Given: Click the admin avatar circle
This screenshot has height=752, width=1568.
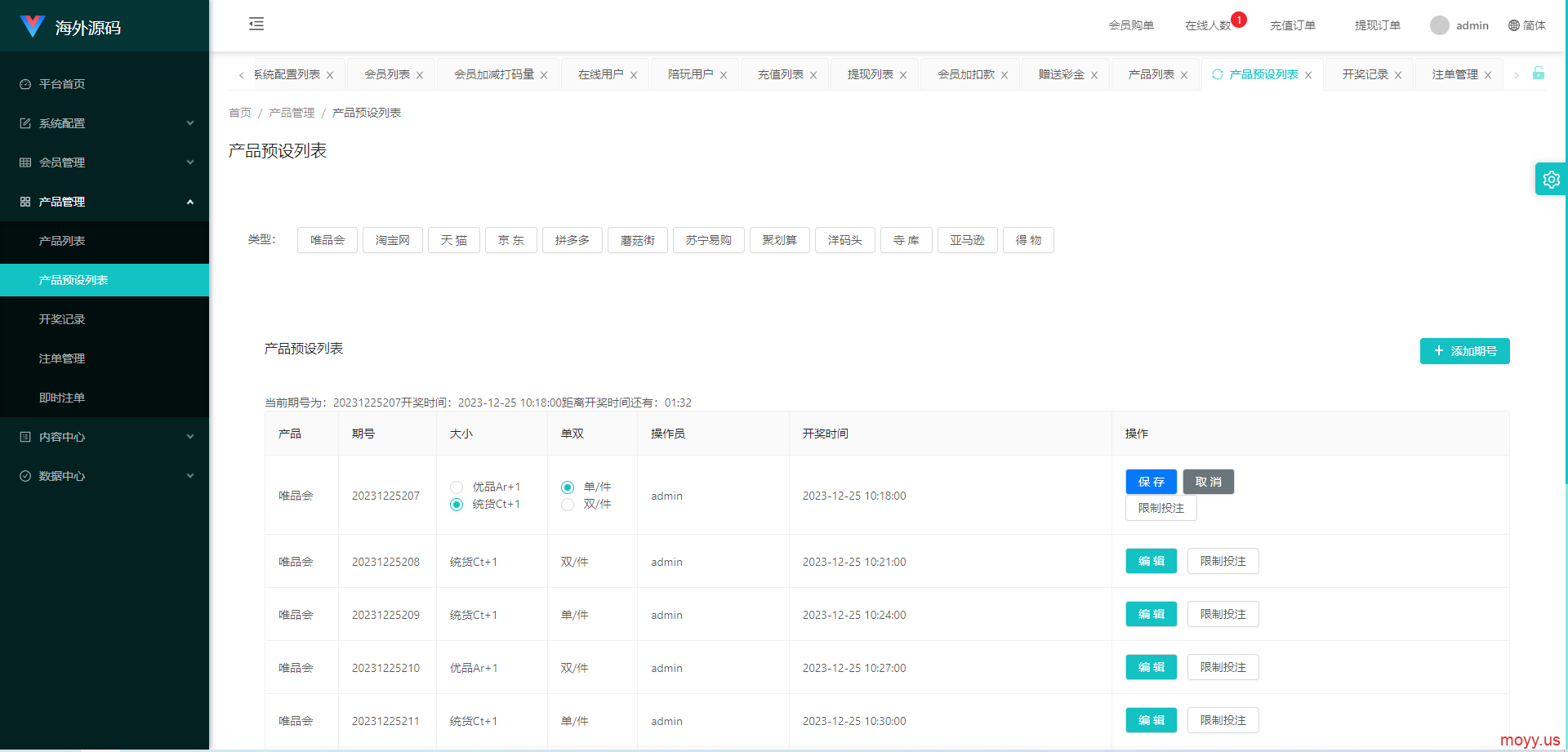Looking at the screenshot, I should (1440, 25).
